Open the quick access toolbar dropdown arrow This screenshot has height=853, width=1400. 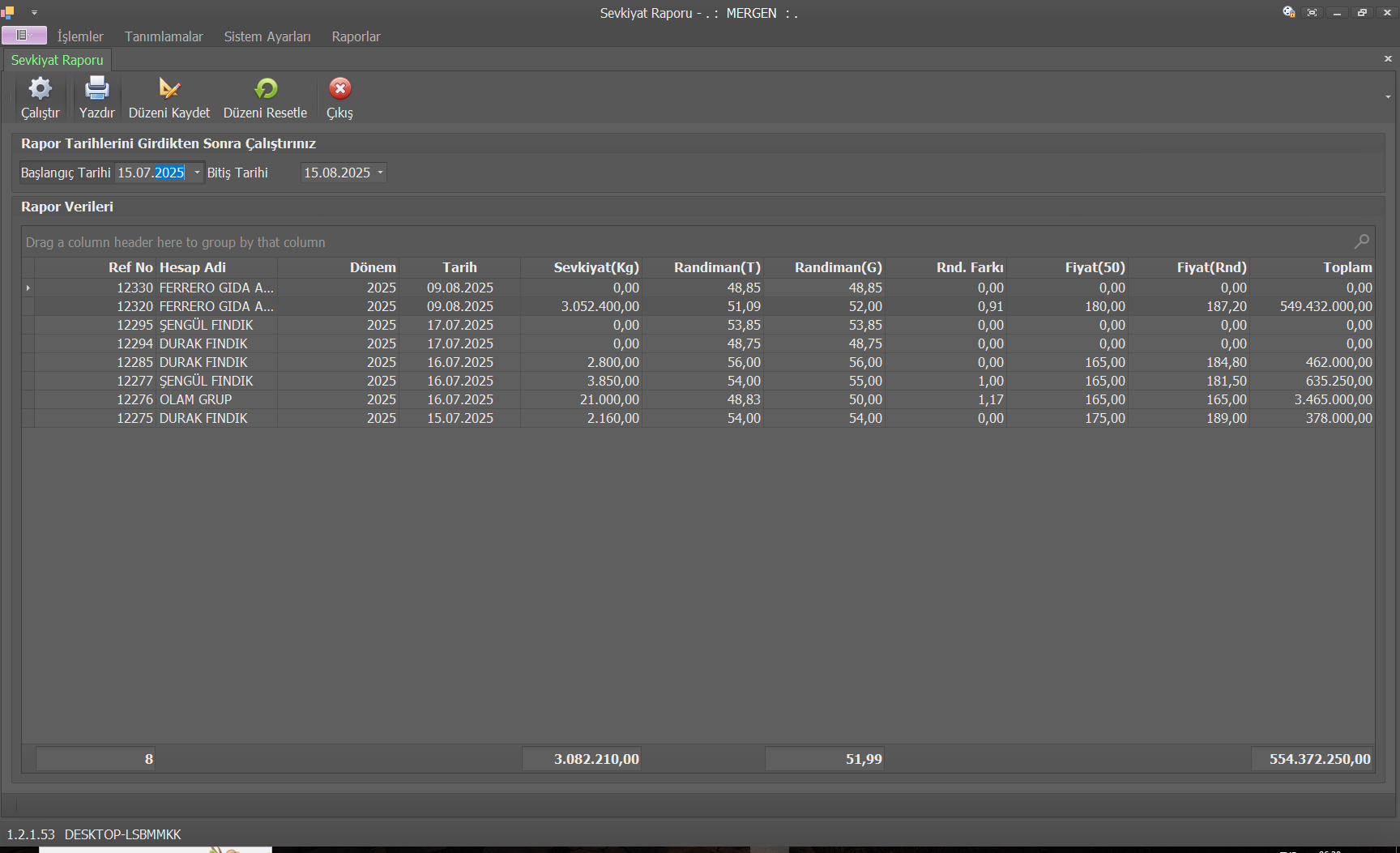click(34, 13)
